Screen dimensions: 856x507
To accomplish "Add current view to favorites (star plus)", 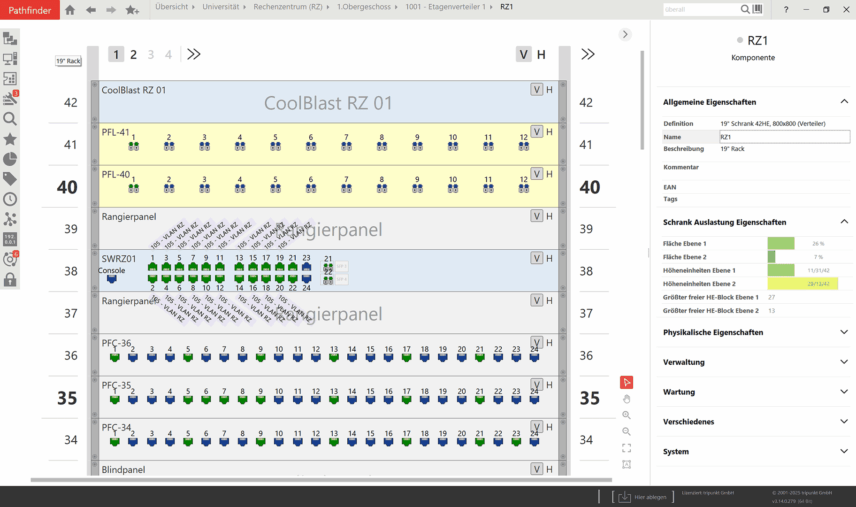I will point(133,9).
